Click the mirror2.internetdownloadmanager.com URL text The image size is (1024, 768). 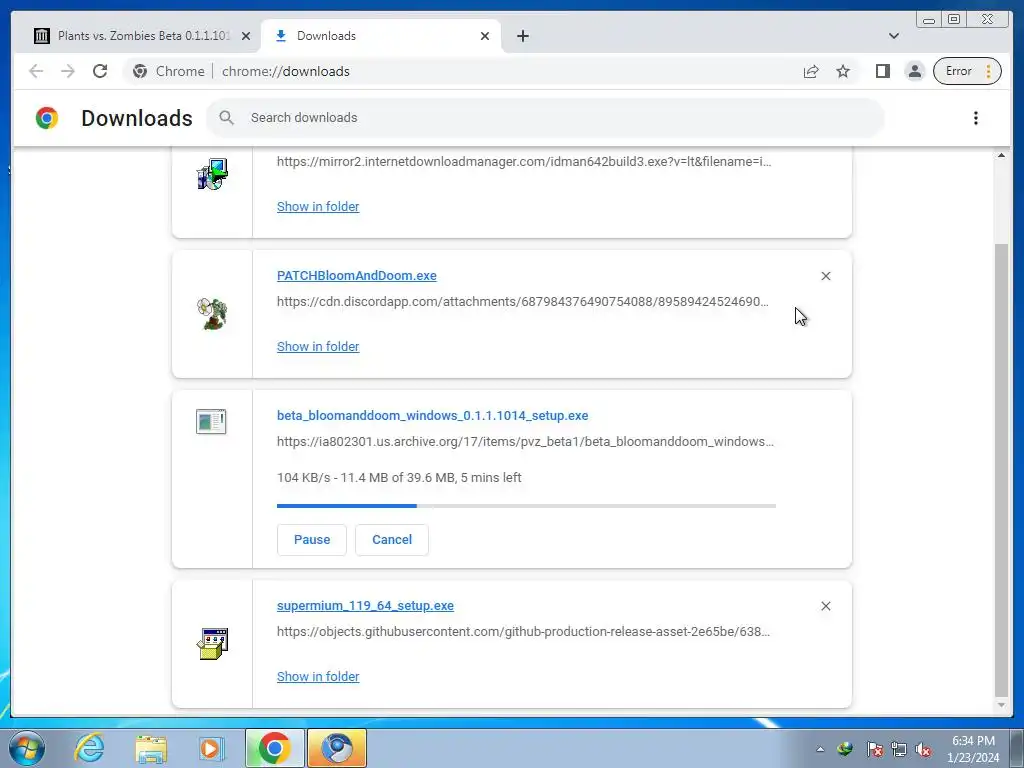point(524,161)
